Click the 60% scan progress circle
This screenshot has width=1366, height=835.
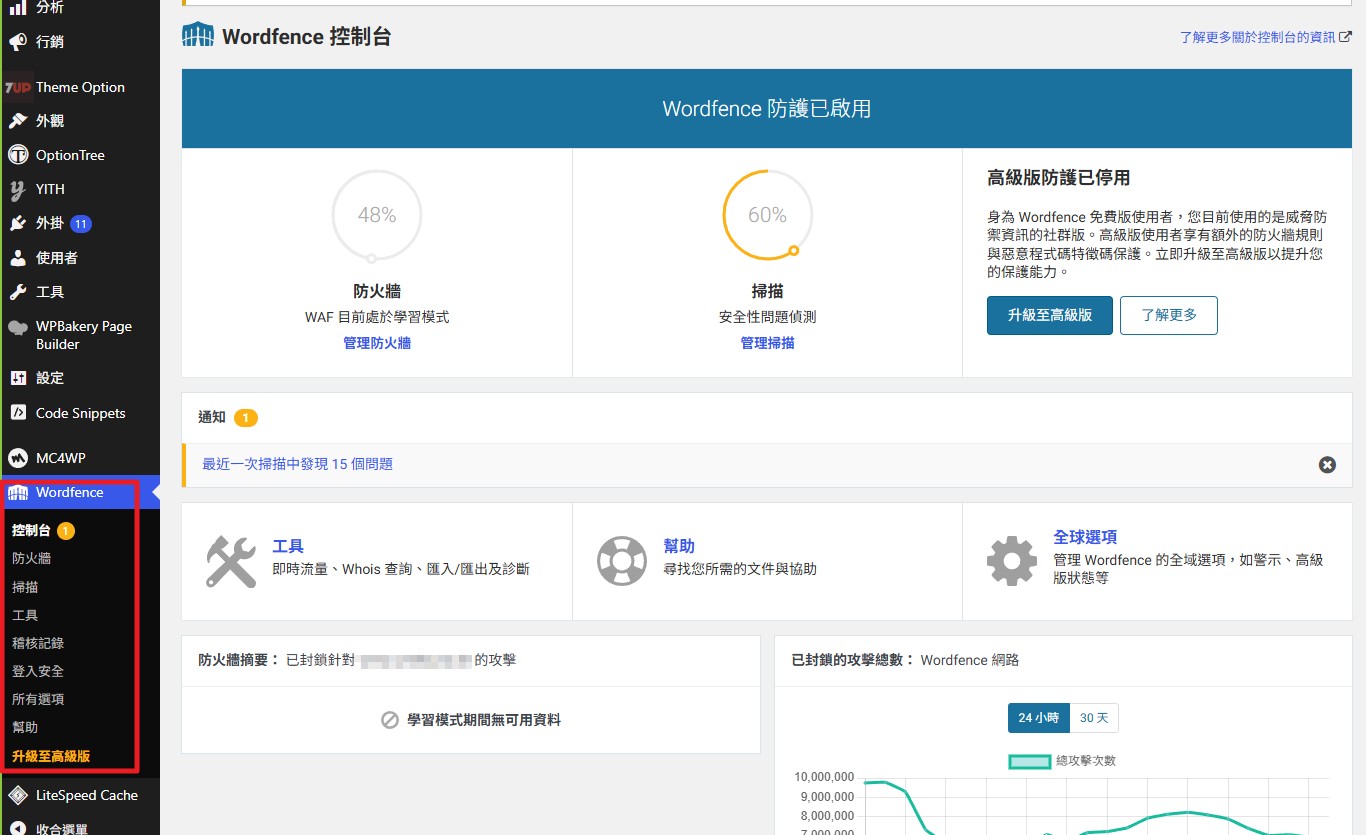click(767, 215)
